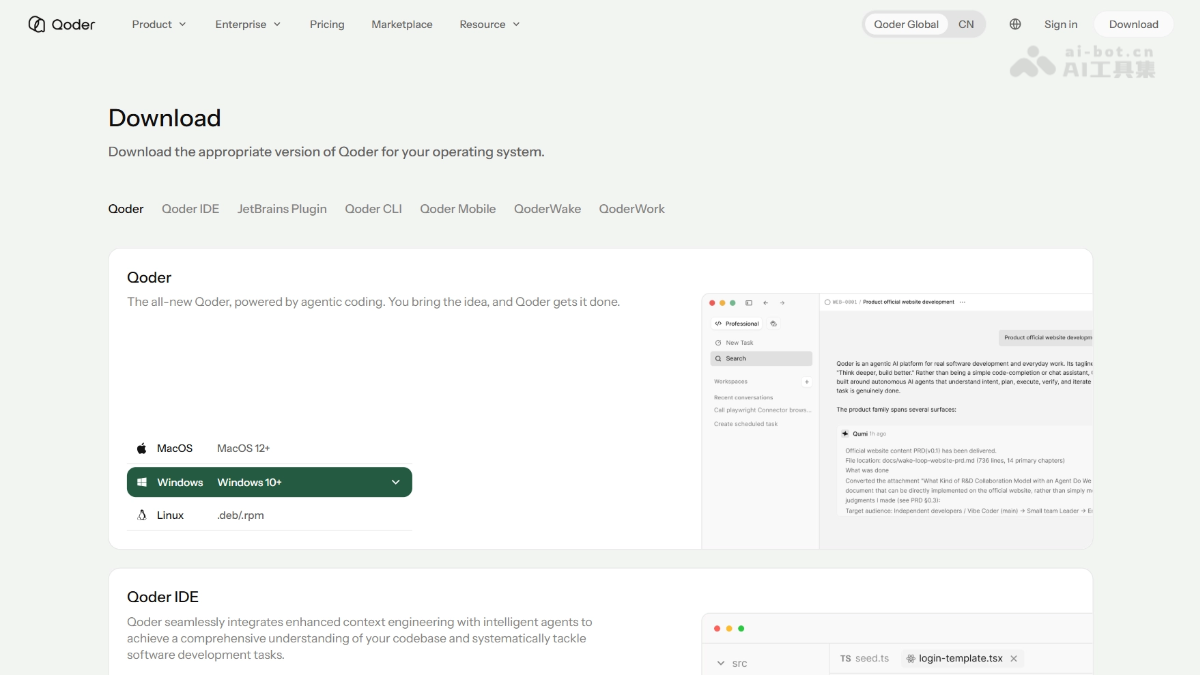Click the Download button in the header
The height and width of the screenshot is (675, 1200).
tap(1133, 24)
